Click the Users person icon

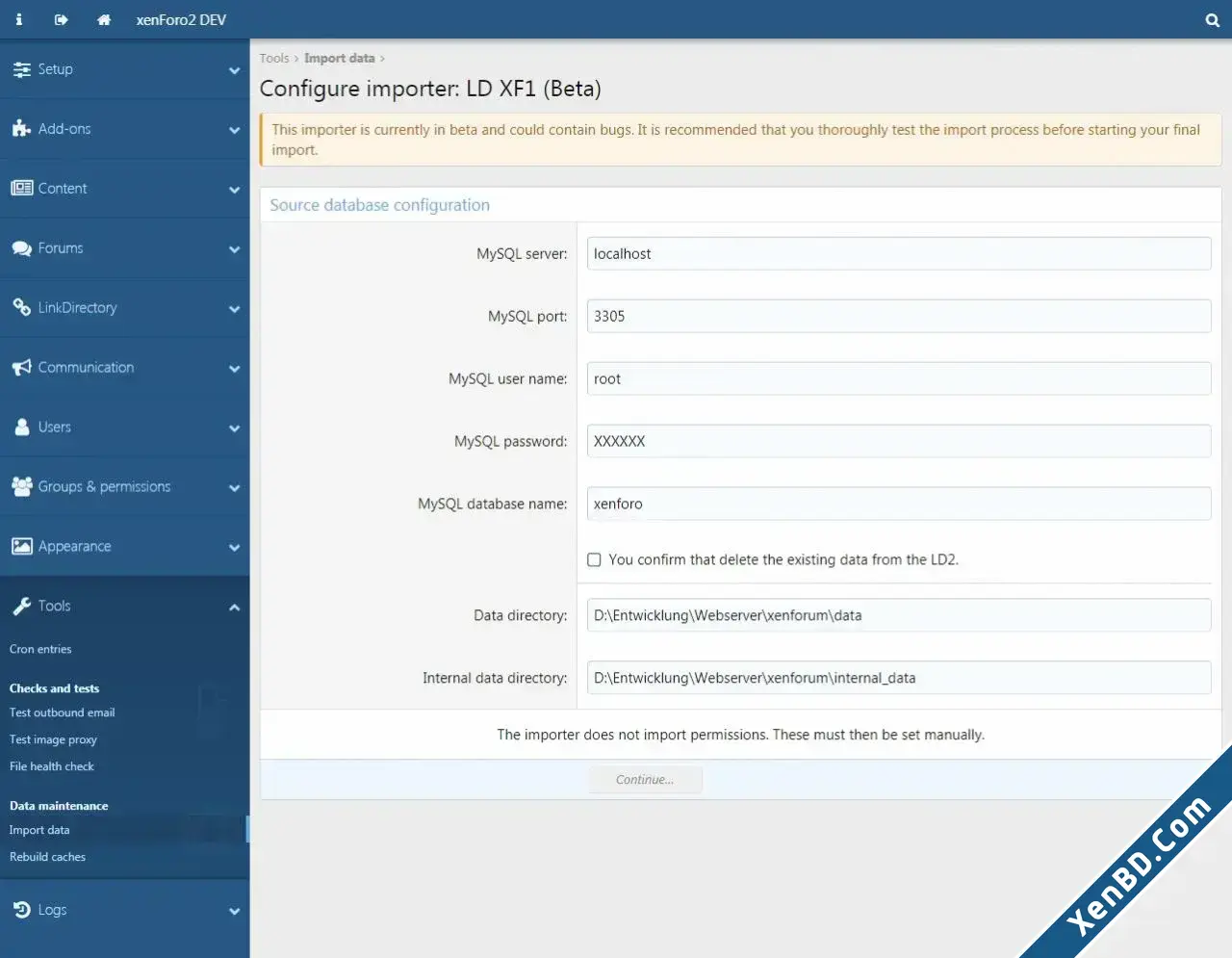21,427
